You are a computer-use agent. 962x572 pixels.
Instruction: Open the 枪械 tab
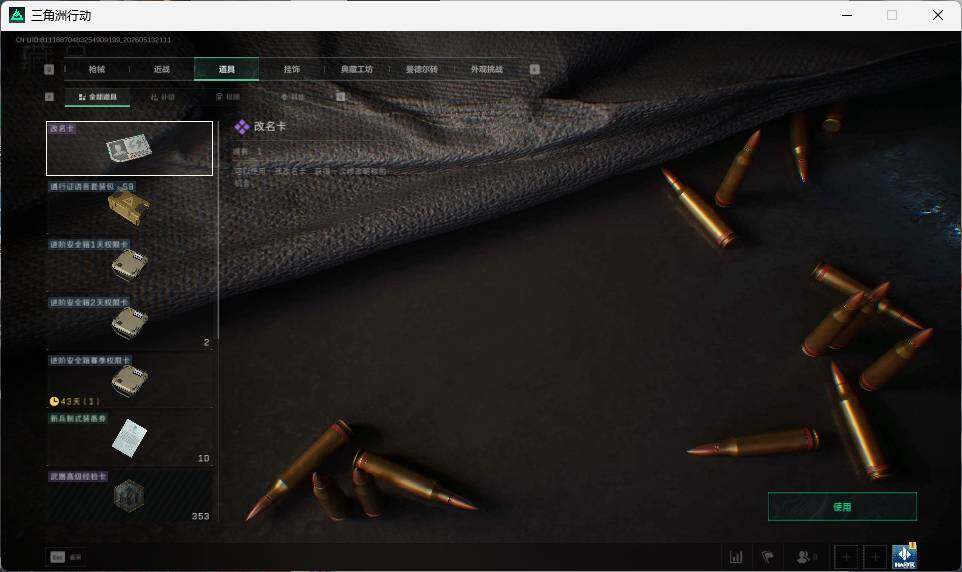(x=97, y=69)
